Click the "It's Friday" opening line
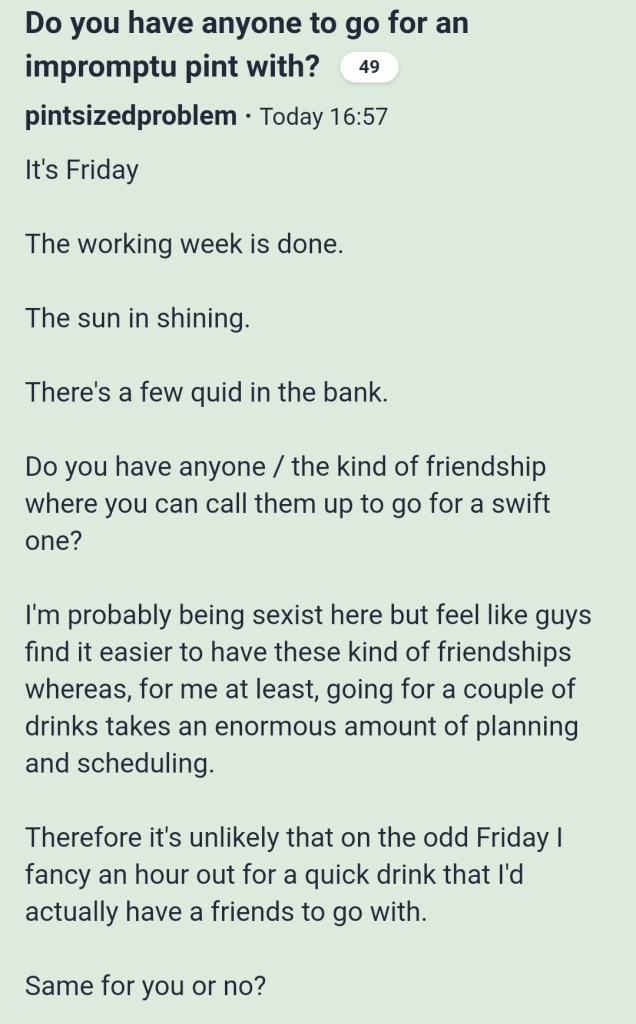Viewport: 636px width, 1024px height. [x=81, y=169]
